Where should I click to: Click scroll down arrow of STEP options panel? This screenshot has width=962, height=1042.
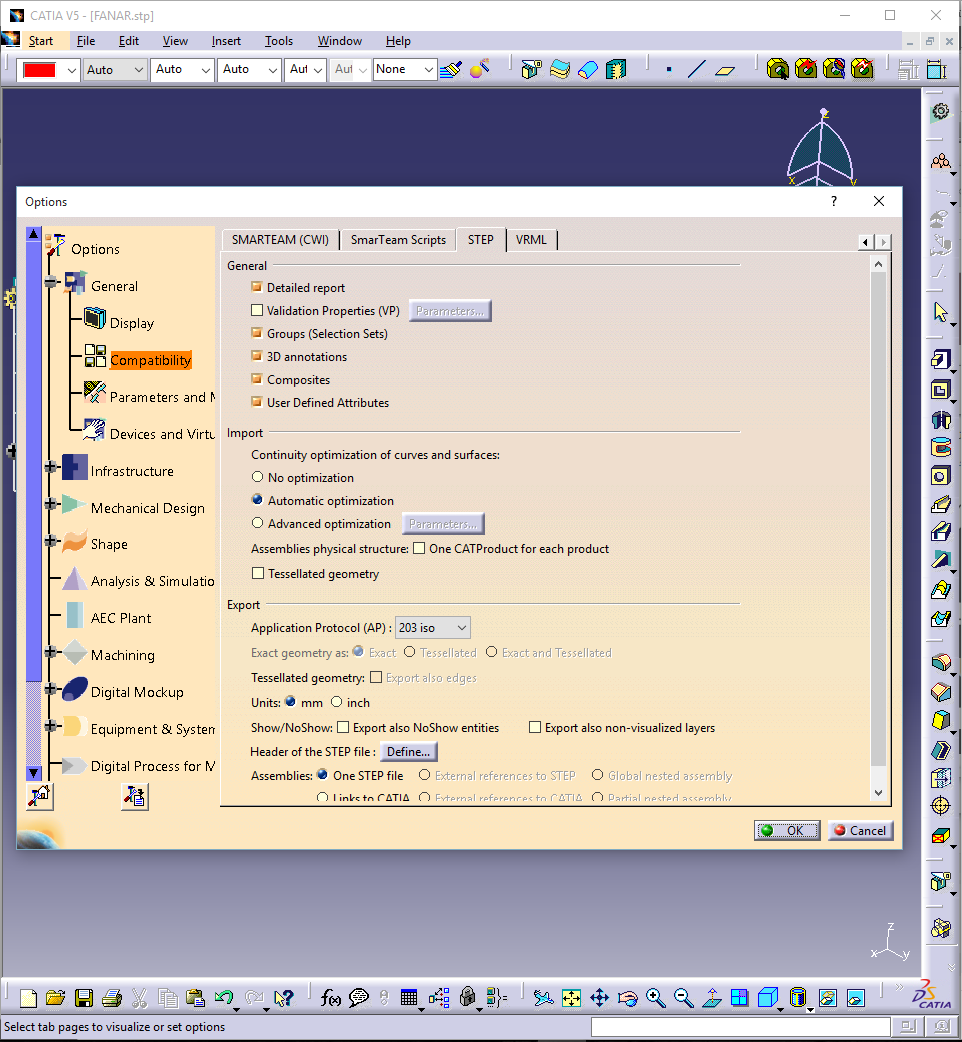[x=878, y=793]
